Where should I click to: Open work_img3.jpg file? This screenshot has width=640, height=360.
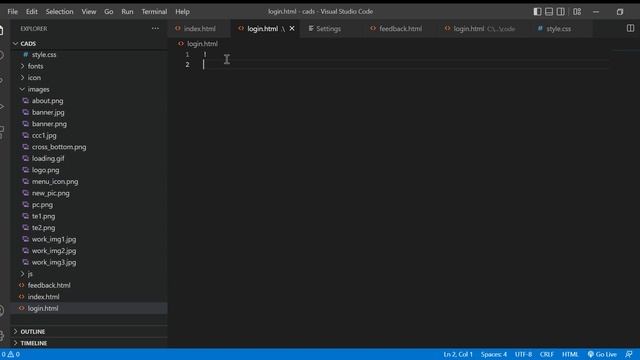tap(53, 262)
